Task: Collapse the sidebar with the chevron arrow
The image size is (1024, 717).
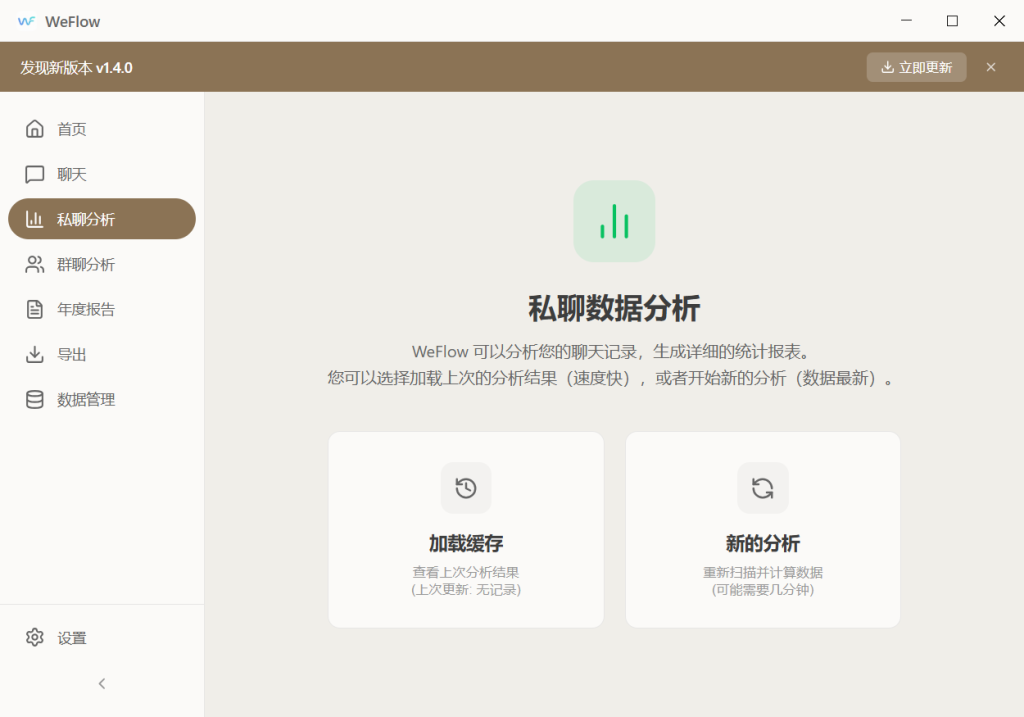Action: [102, 684]
